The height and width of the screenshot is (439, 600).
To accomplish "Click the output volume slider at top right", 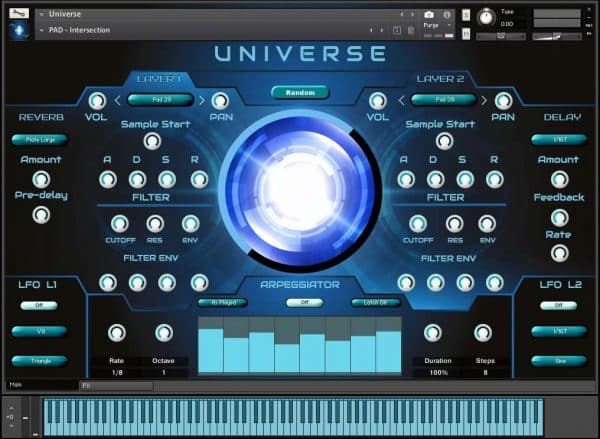I will (557, 36).
